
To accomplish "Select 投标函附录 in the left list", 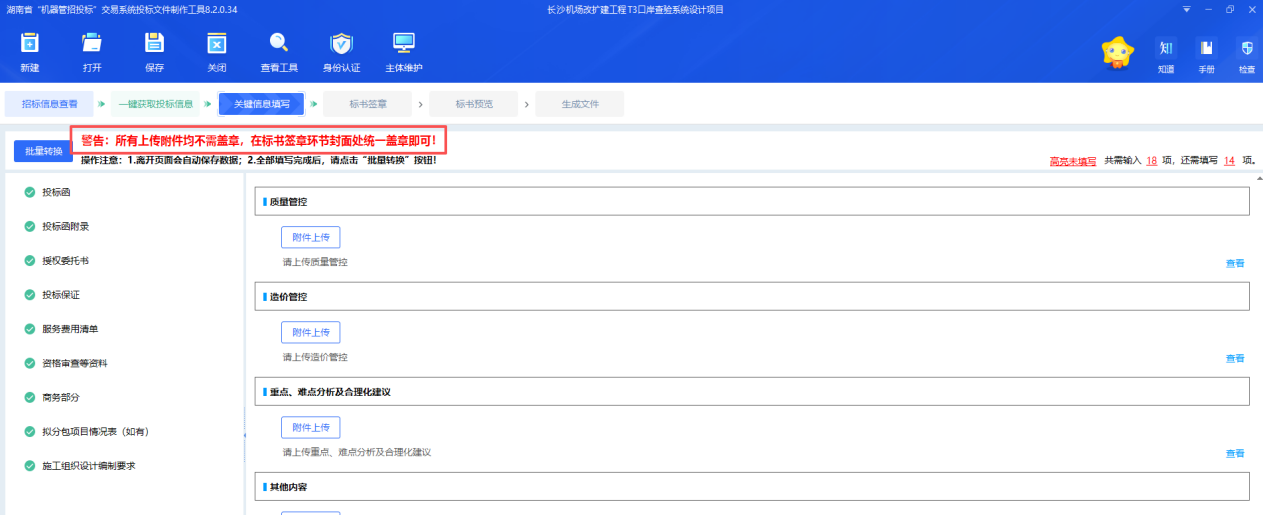I will pos(65,226).
